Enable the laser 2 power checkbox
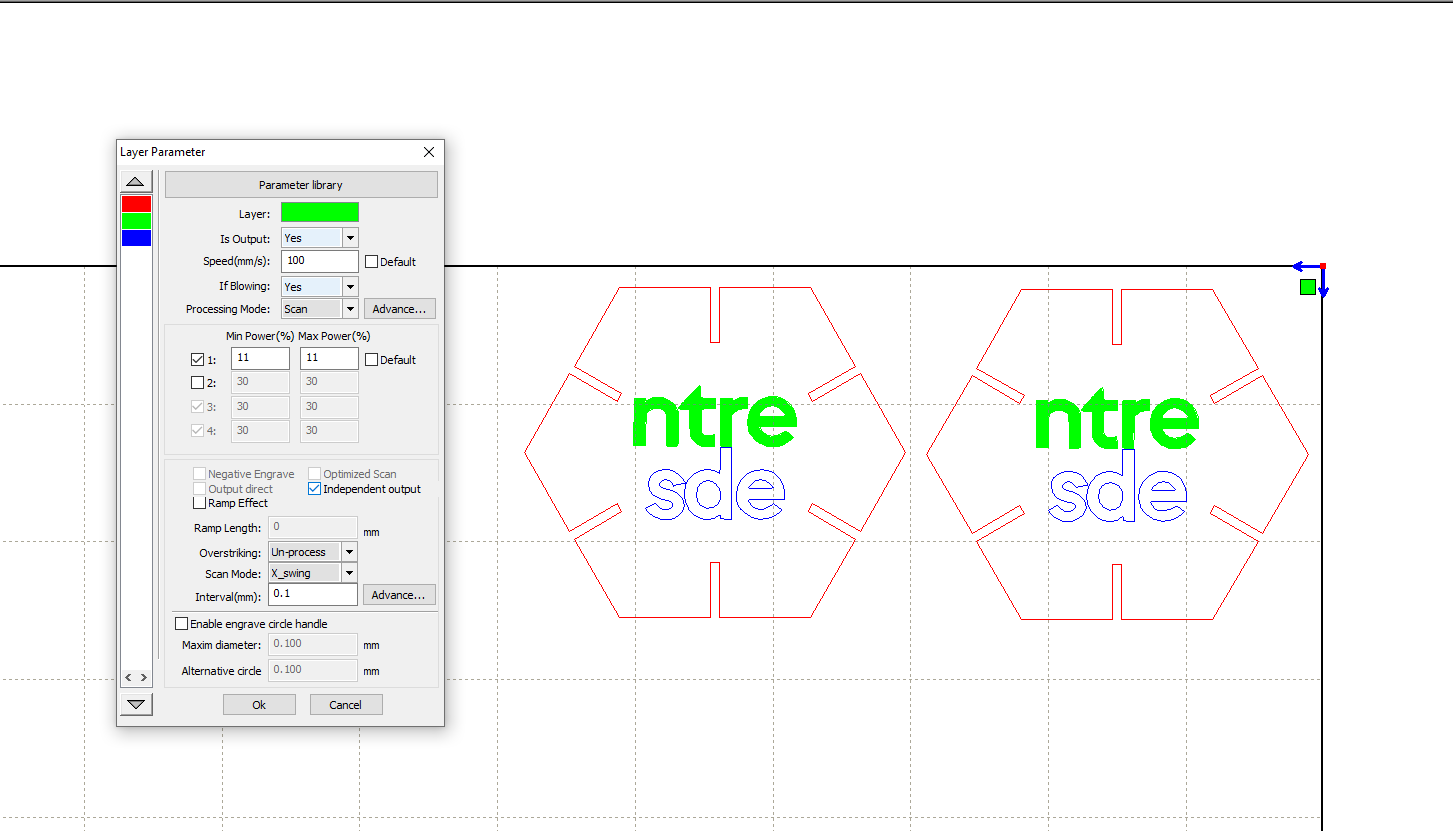This screenshot has height=831, width=1453. click(x=197, y=383)
